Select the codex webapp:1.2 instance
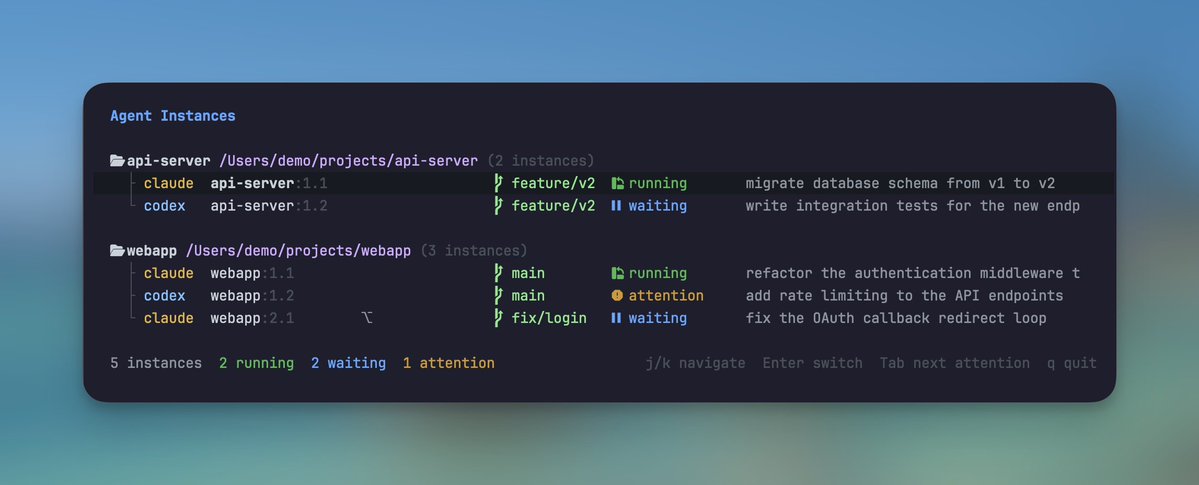The width and height of the screenshot is (1199, 485). coord(603,295)
